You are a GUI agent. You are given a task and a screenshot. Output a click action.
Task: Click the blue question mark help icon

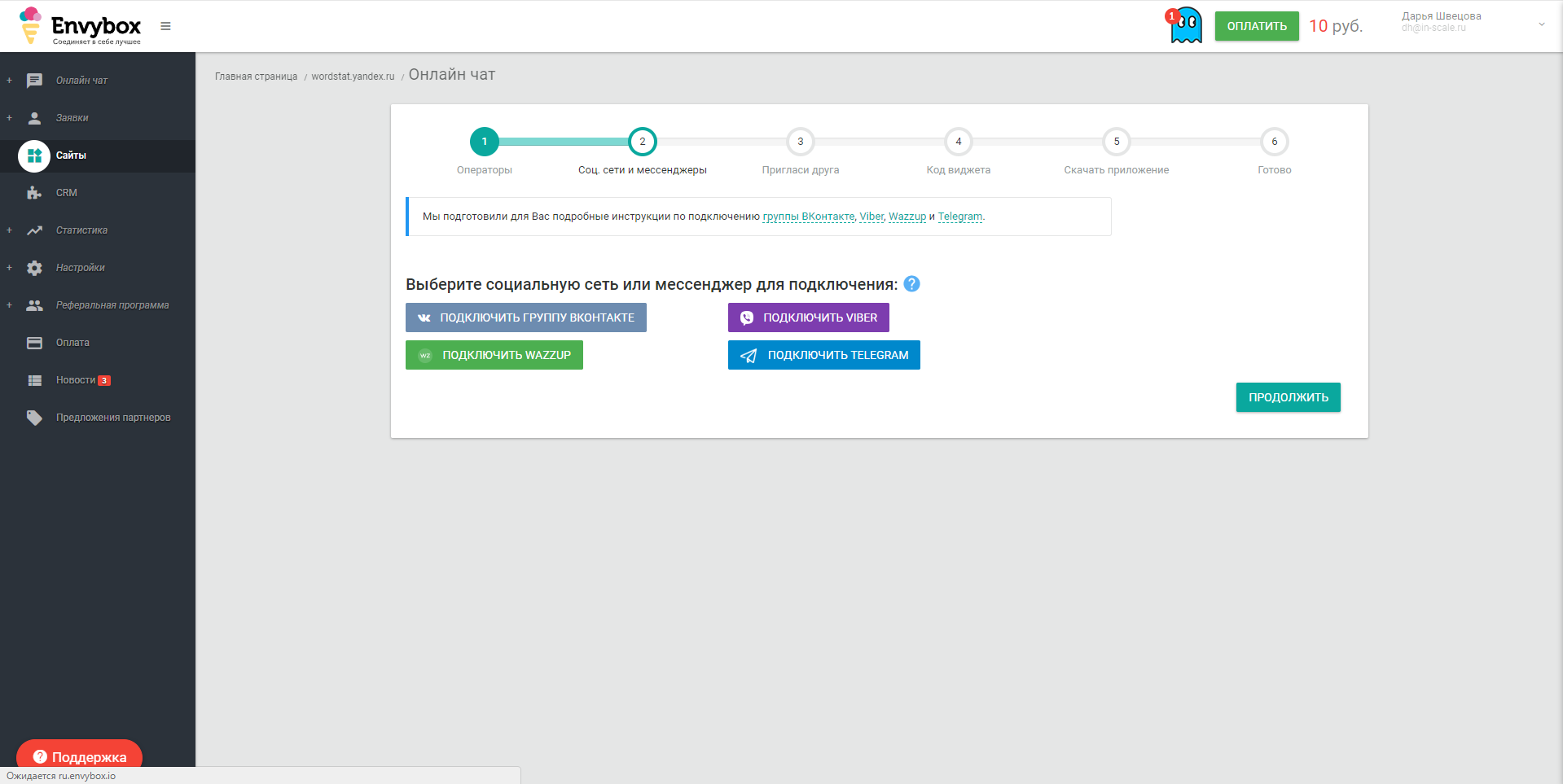pyautogui.click(x=912, y=284)
